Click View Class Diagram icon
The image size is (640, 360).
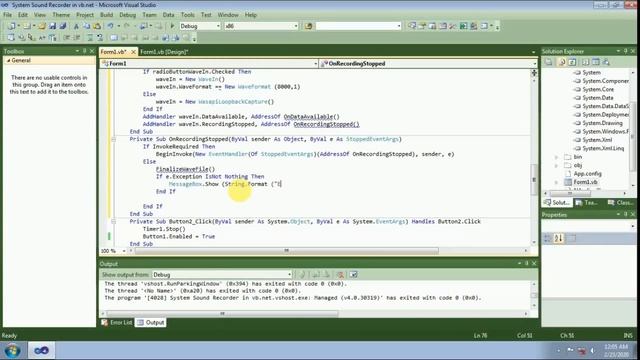(x=606, y=62)
